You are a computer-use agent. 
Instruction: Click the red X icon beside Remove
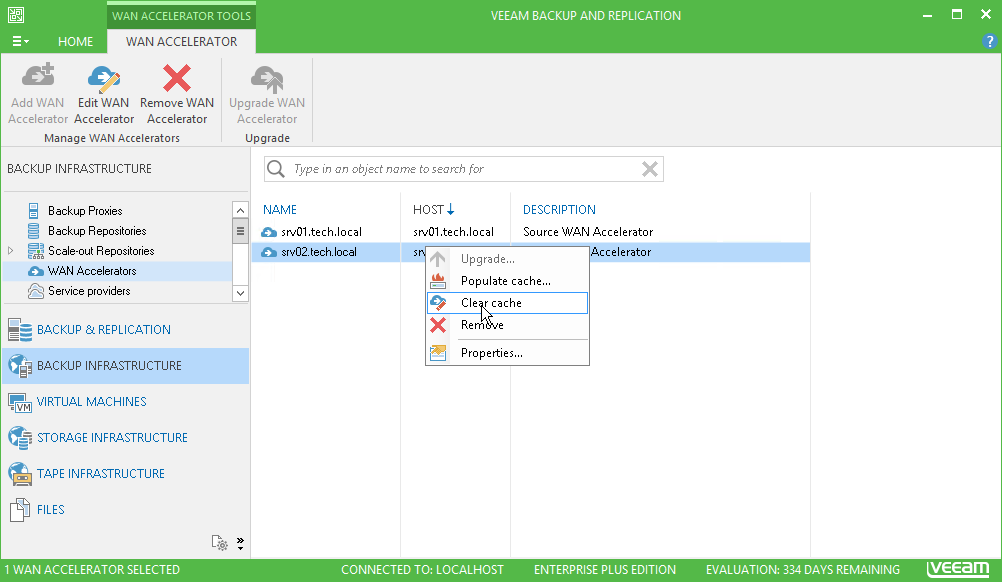(x=438, y=325)
